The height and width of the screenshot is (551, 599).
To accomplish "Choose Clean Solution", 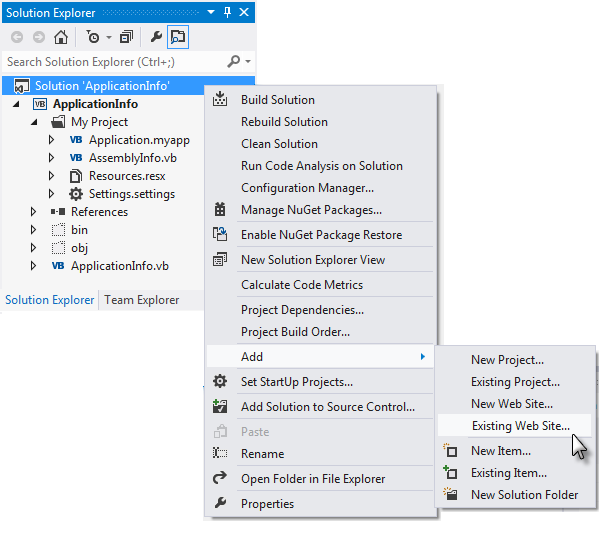I will (x=279, y=144).
